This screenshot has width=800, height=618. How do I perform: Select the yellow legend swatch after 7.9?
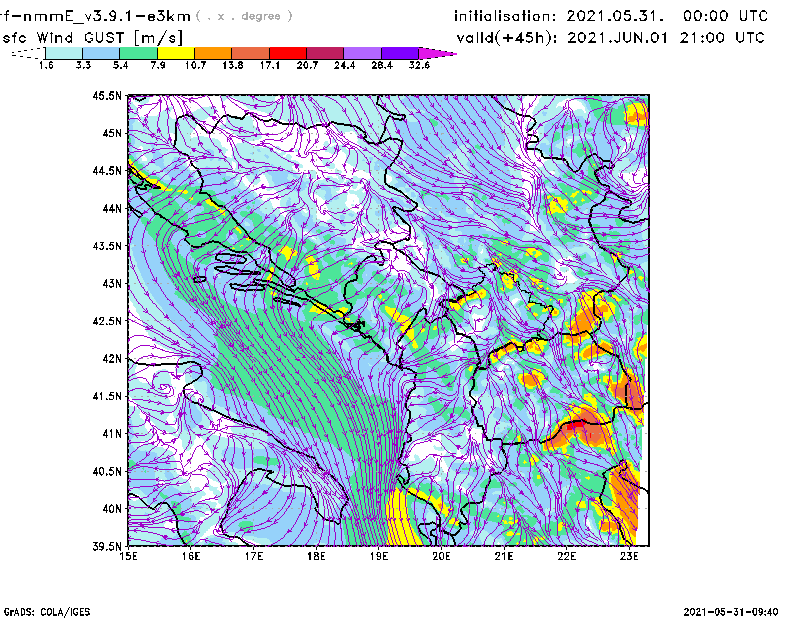point(176,53)
